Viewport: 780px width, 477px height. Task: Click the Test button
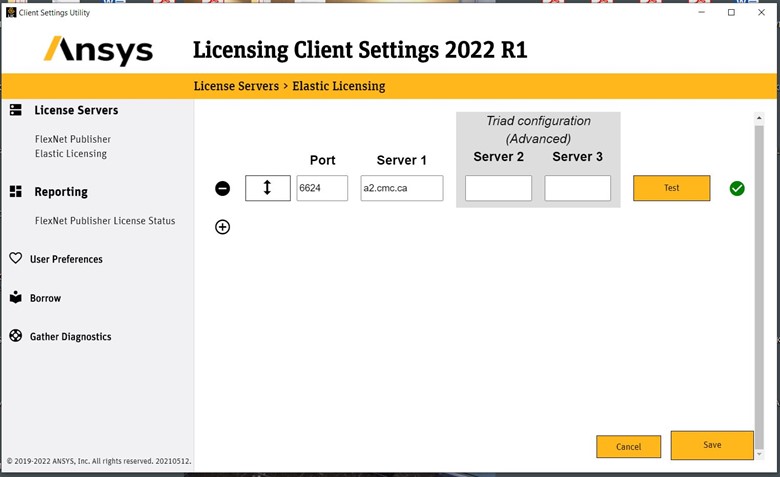672,188
